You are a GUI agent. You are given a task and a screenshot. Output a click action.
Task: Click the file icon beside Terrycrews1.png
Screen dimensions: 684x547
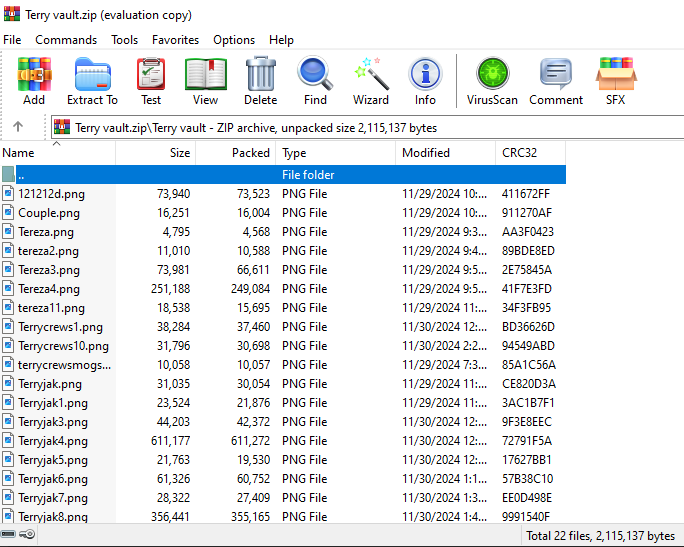[8, 326]
